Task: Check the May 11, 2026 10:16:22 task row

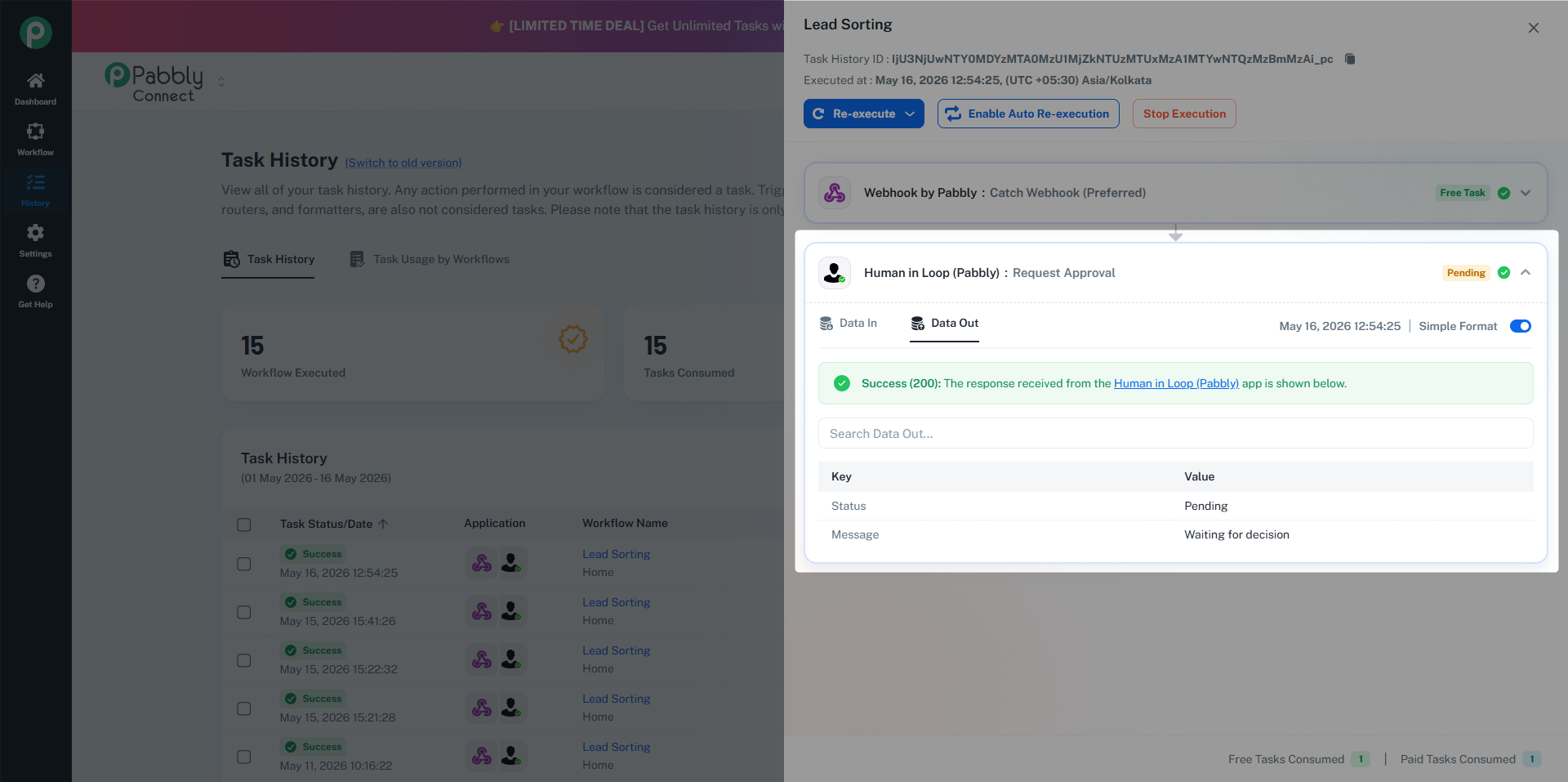Action: pyautogui.click(x=244, y=757)
